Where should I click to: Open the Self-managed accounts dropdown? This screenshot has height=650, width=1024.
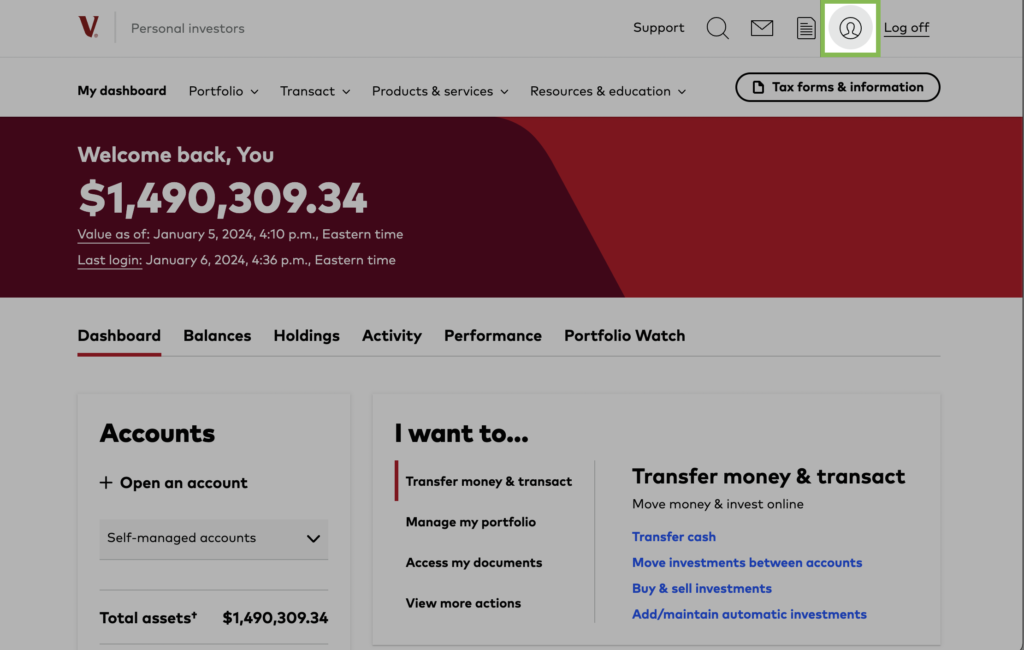tap(214, 538)
